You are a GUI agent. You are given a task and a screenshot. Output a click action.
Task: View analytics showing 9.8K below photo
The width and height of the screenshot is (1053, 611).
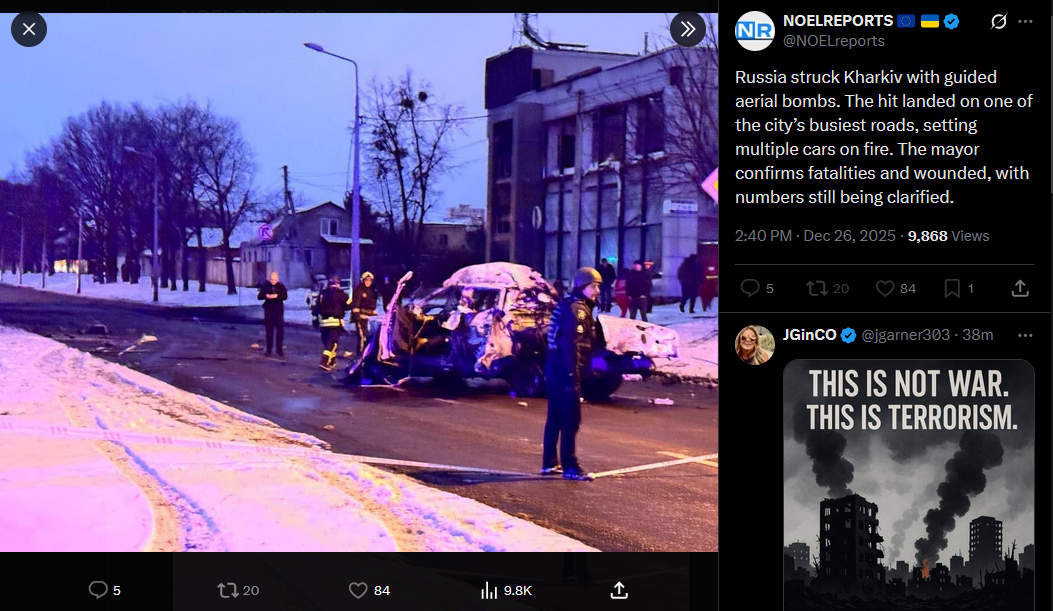506,590
